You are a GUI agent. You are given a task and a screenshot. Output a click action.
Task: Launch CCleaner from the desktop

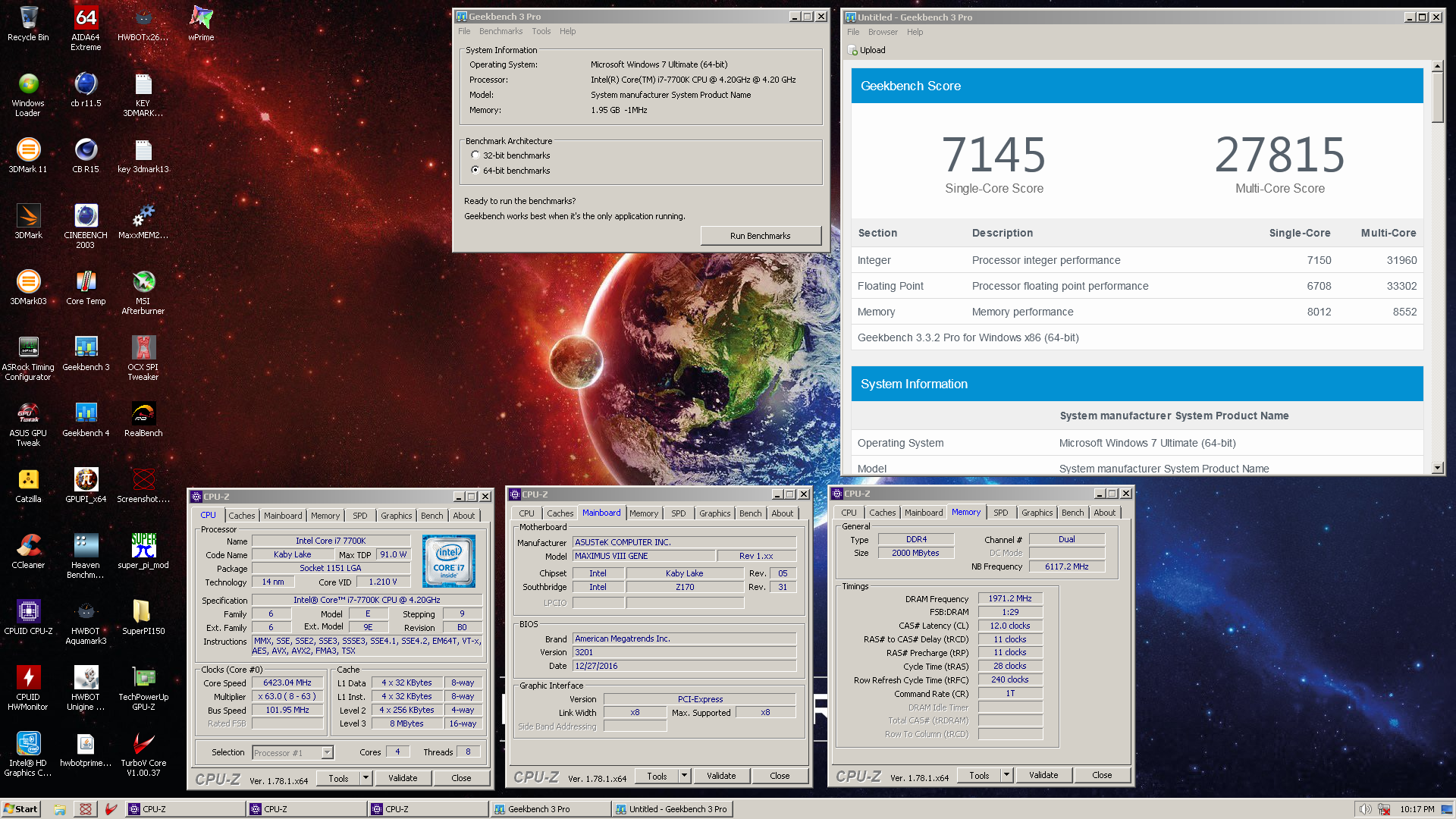[x=28, y=551]
